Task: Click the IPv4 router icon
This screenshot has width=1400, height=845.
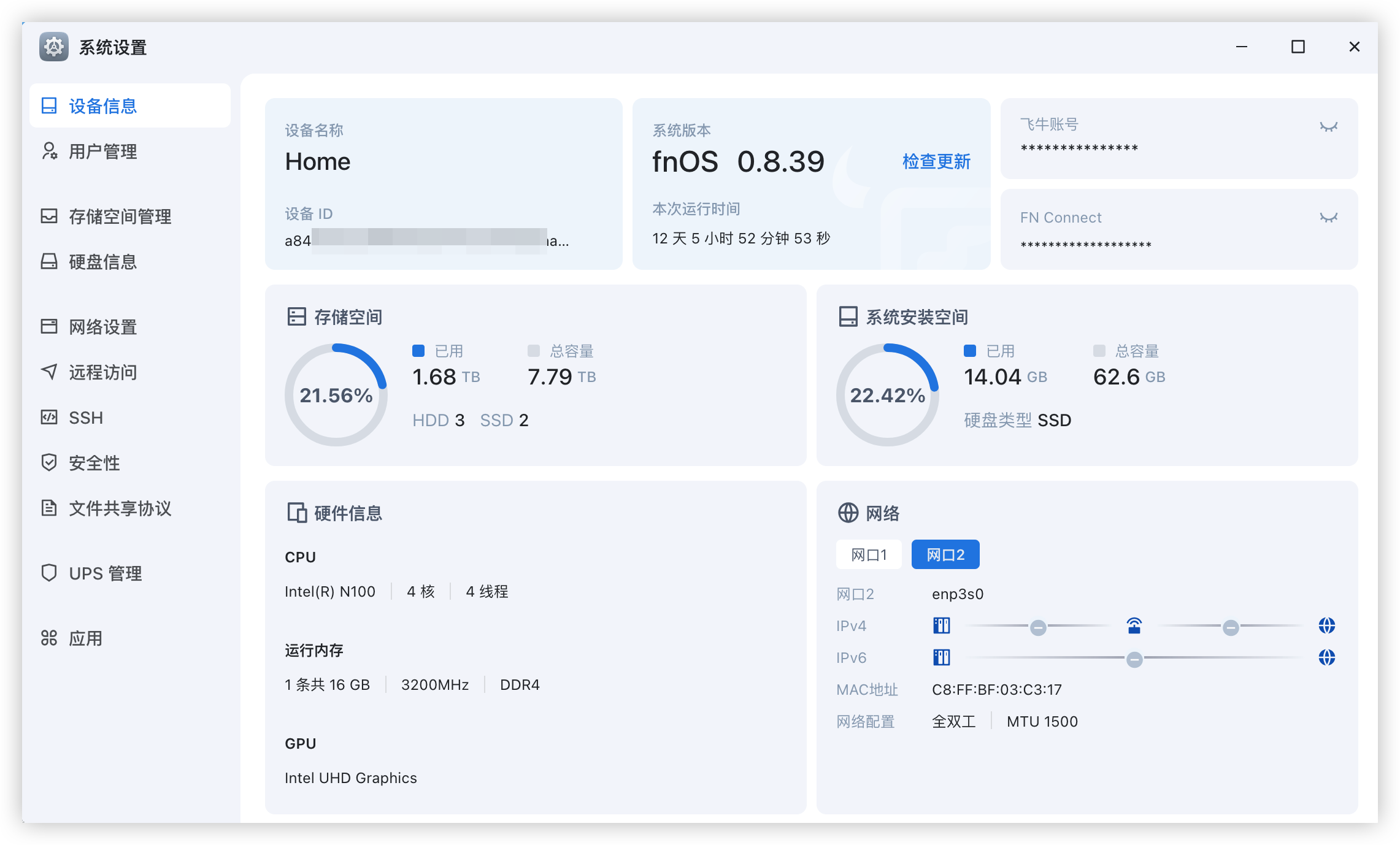Action: pyautogui.click(x=1134, y=626)
